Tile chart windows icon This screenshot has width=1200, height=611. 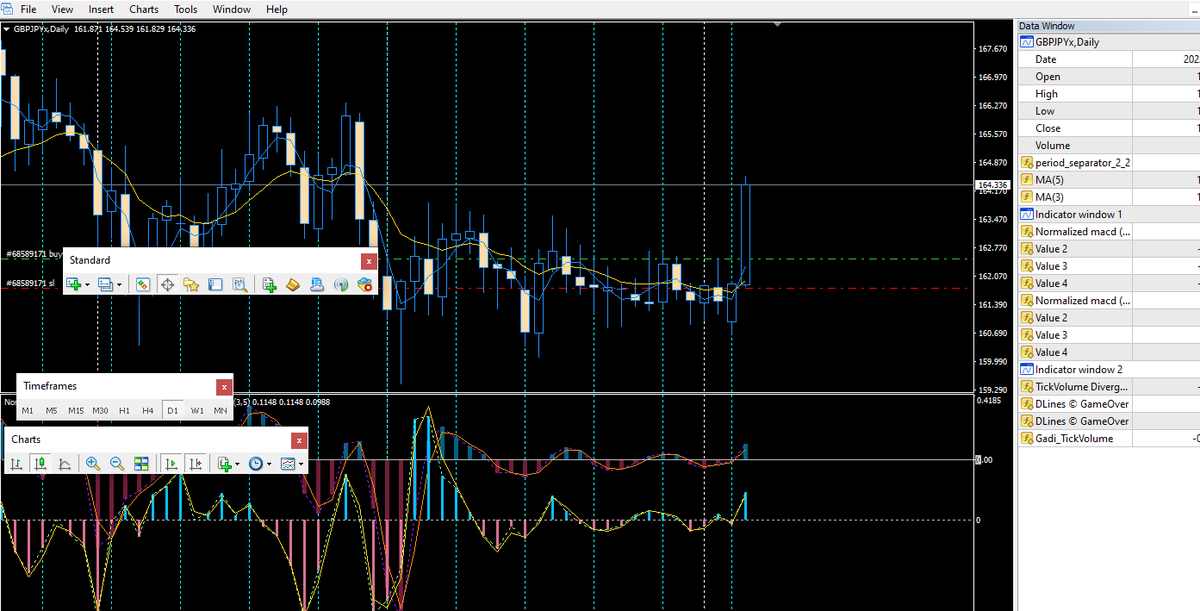141,464
